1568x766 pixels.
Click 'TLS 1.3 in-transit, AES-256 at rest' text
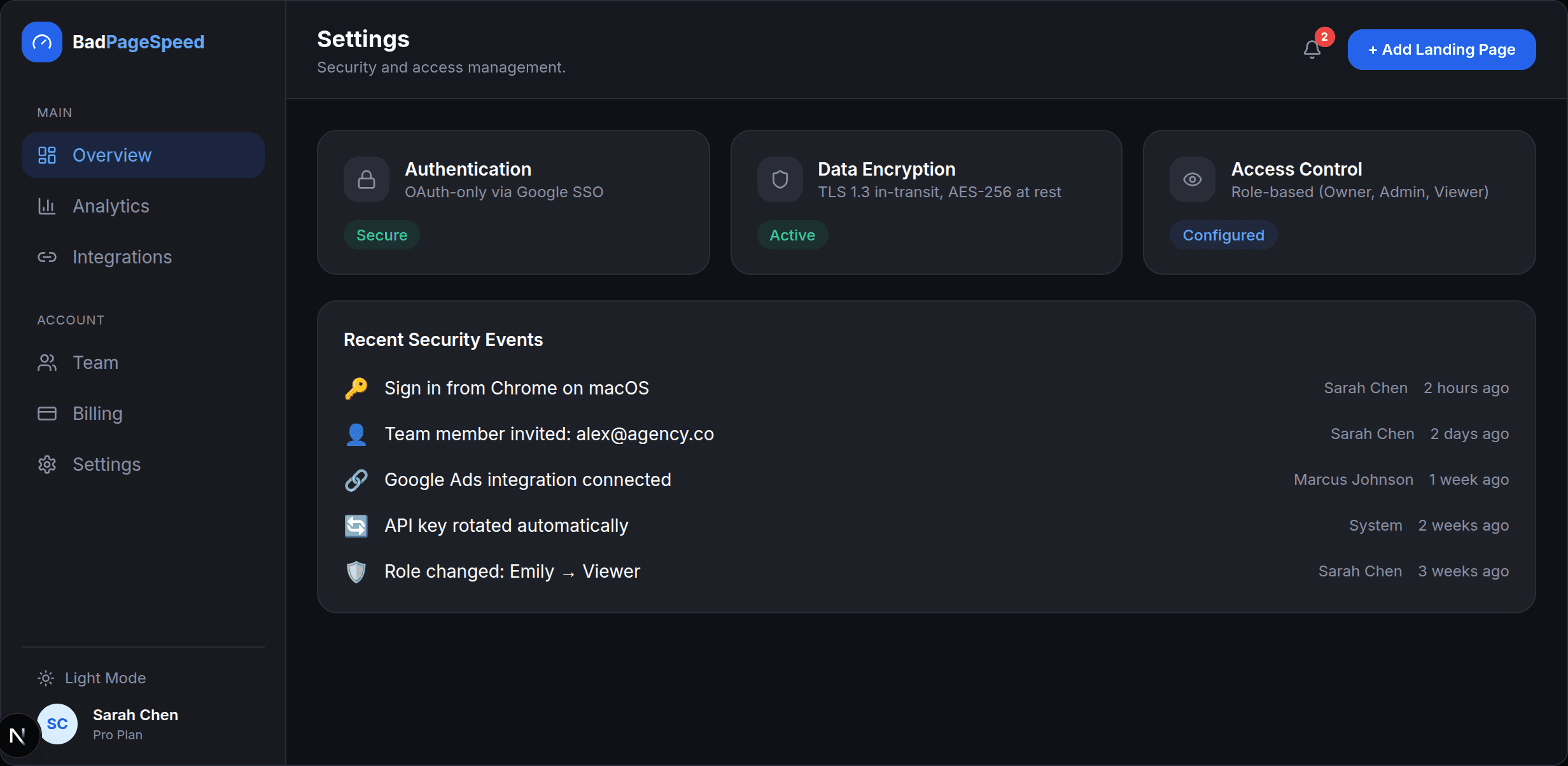[939, 192]
